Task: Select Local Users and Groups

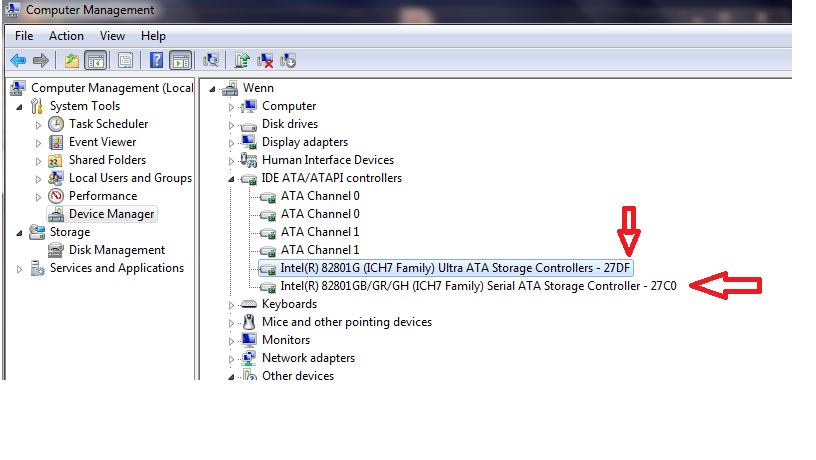Action: point(130,178)
